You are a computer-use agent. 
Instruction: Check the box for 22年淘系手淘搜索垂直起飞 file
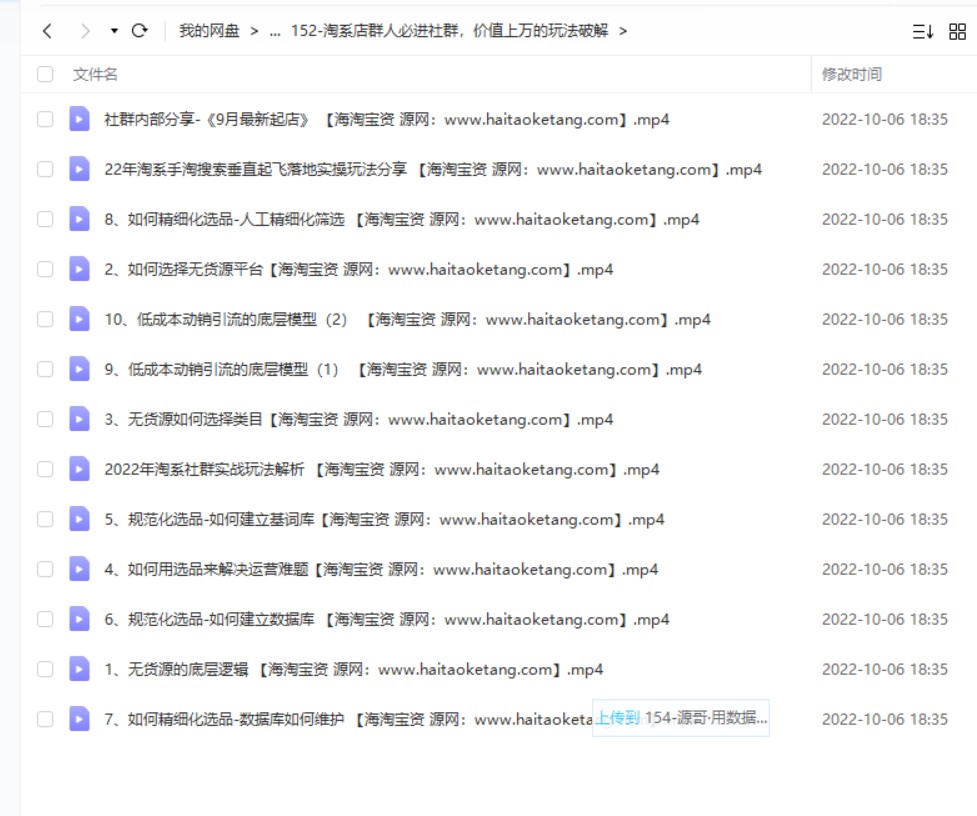coord(45,169)
